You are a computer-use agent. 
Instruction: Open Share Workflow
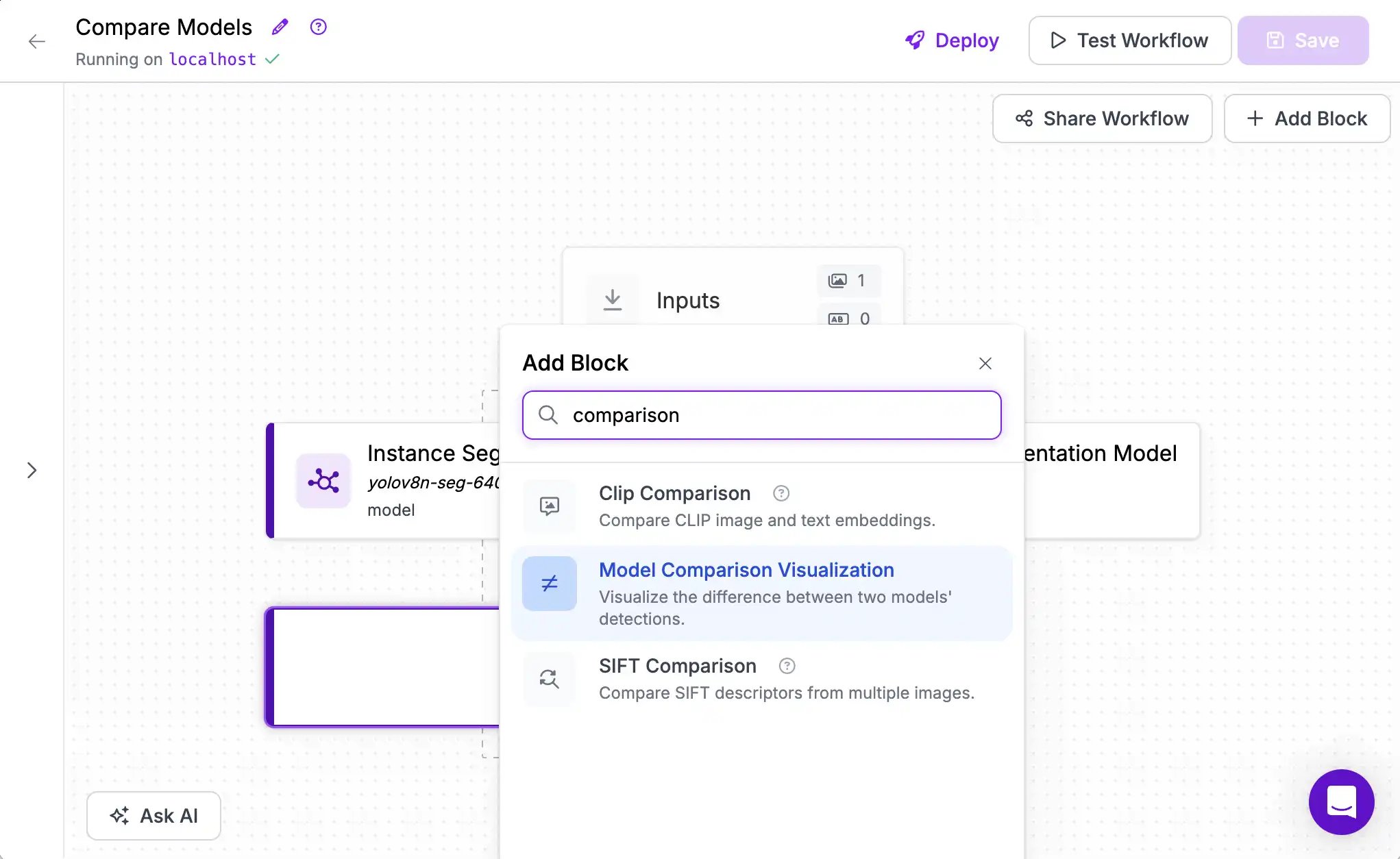(x=1102, y=119)
